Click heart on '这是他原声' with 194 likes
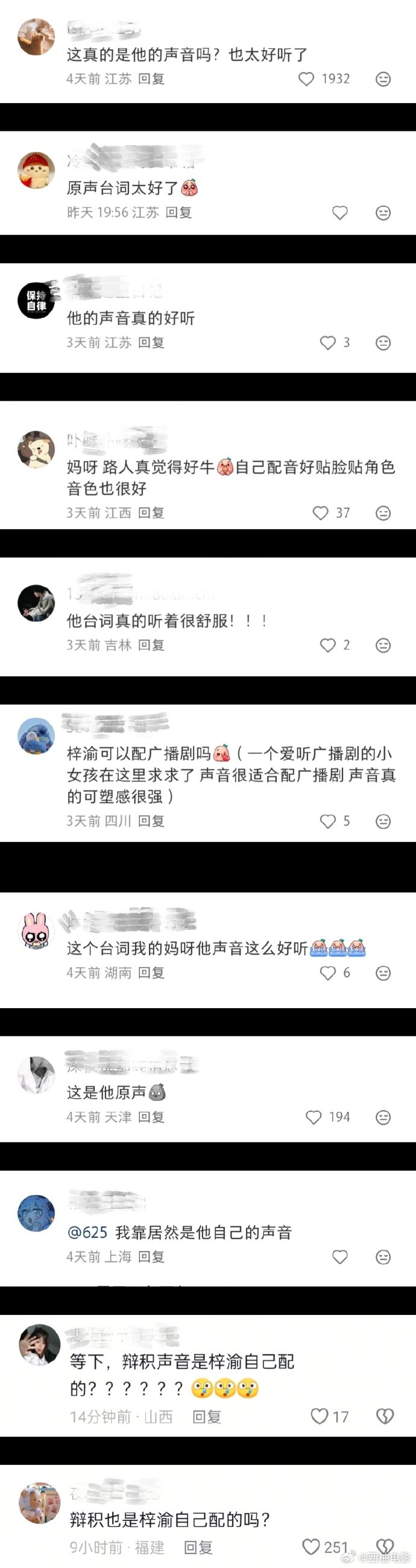Image resolution: width=416 pixels, height=1568 pixels. [x=313, y=1117]
